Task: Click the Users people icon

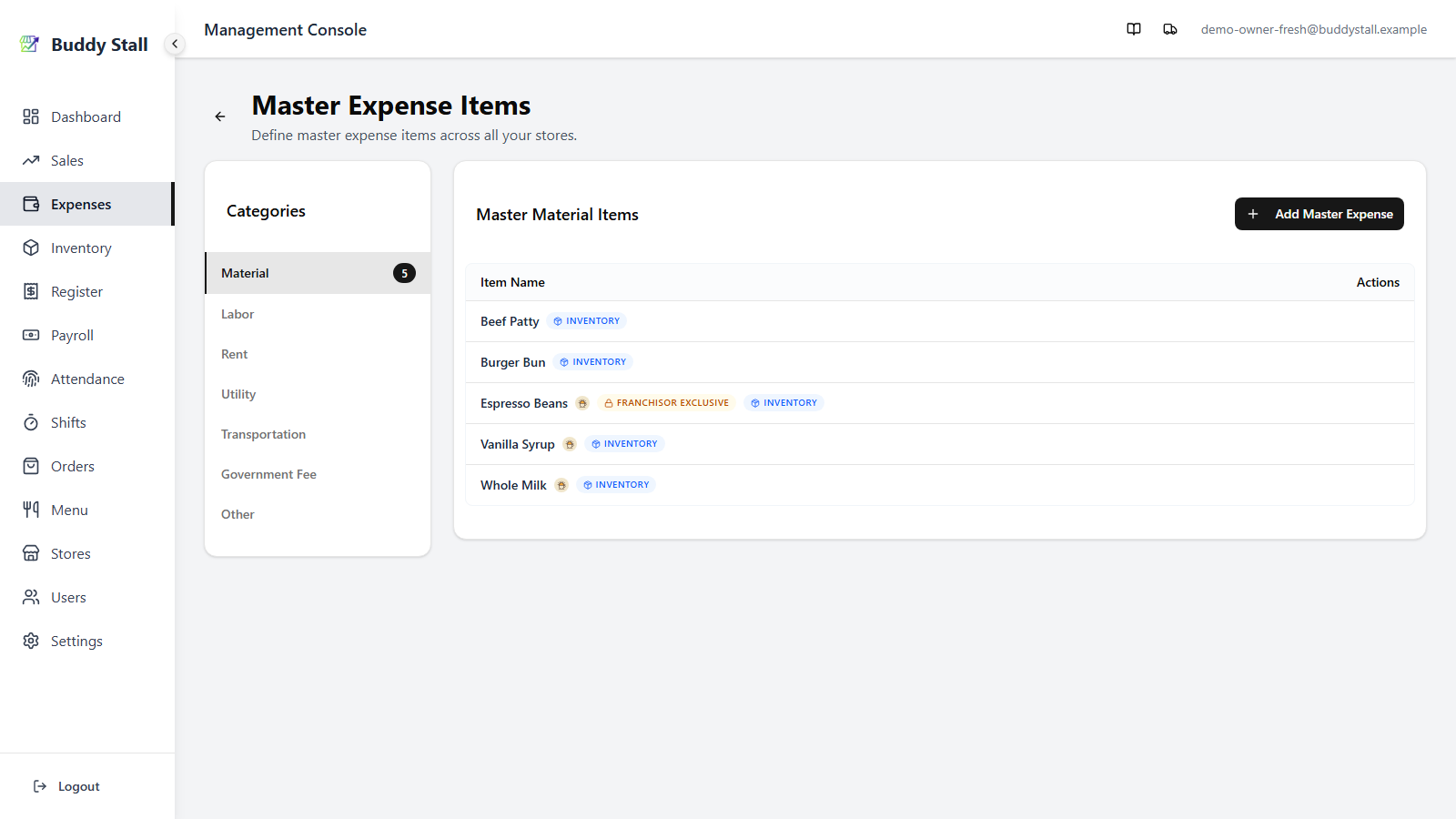Action: (31, 597)
